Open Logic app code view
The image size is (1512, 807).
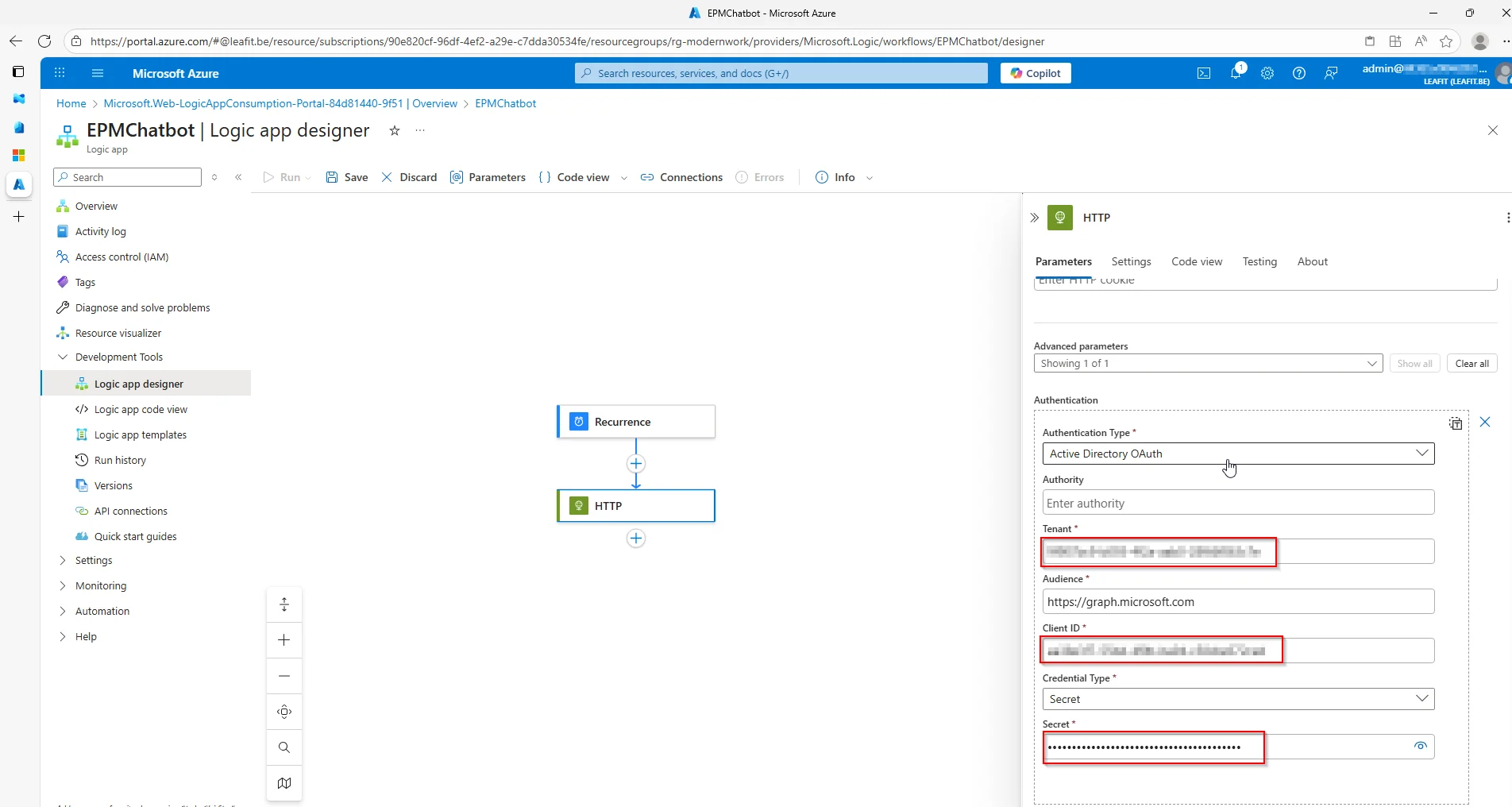click(x=141, y=409)
